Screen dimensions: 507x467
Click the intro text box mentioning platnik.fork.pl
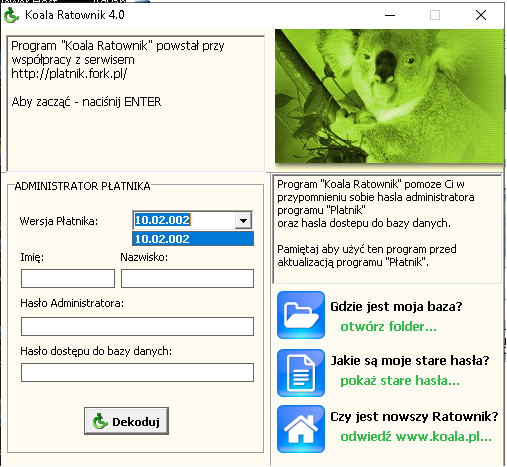pos(136,103)
